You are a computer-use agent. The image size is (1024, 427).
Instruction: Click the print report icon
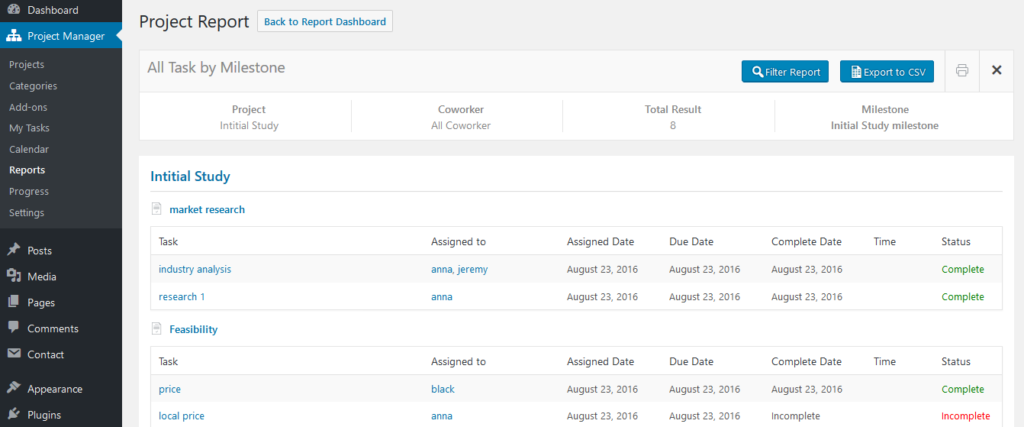point(962,71)
